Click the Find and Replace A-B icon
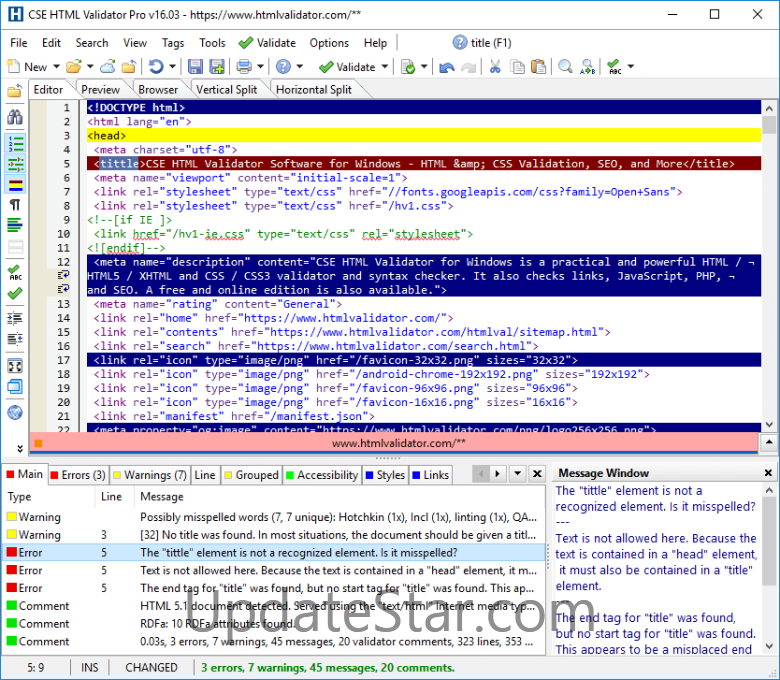The image size is (780, 680). coord(587,67)
